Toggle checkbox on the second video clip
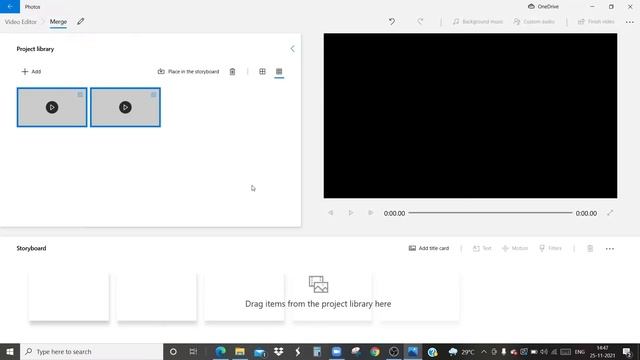Viewport: 640px width, 360px height. pos(153,95)
